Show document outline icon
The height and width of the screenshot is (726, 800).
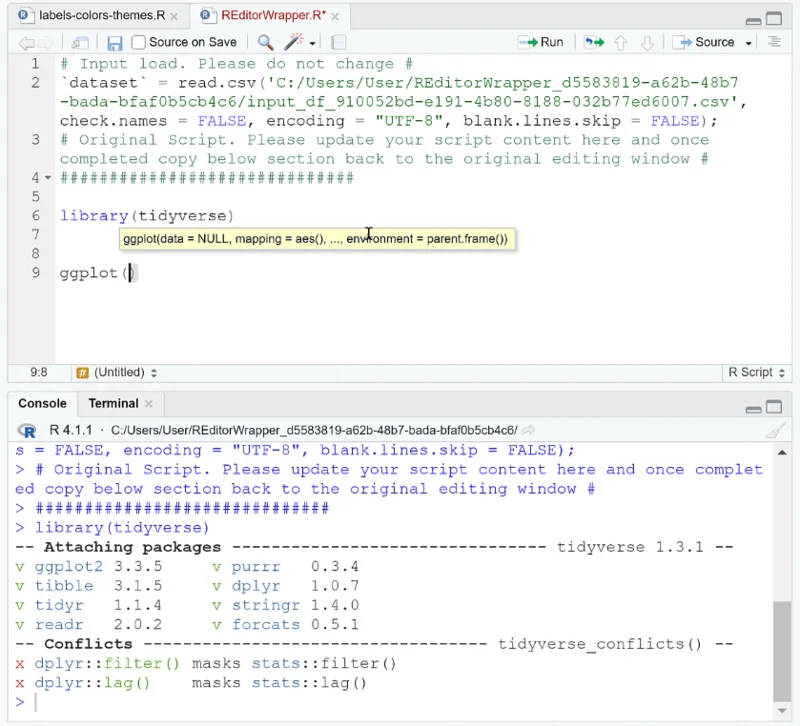[x=774, y=42]
